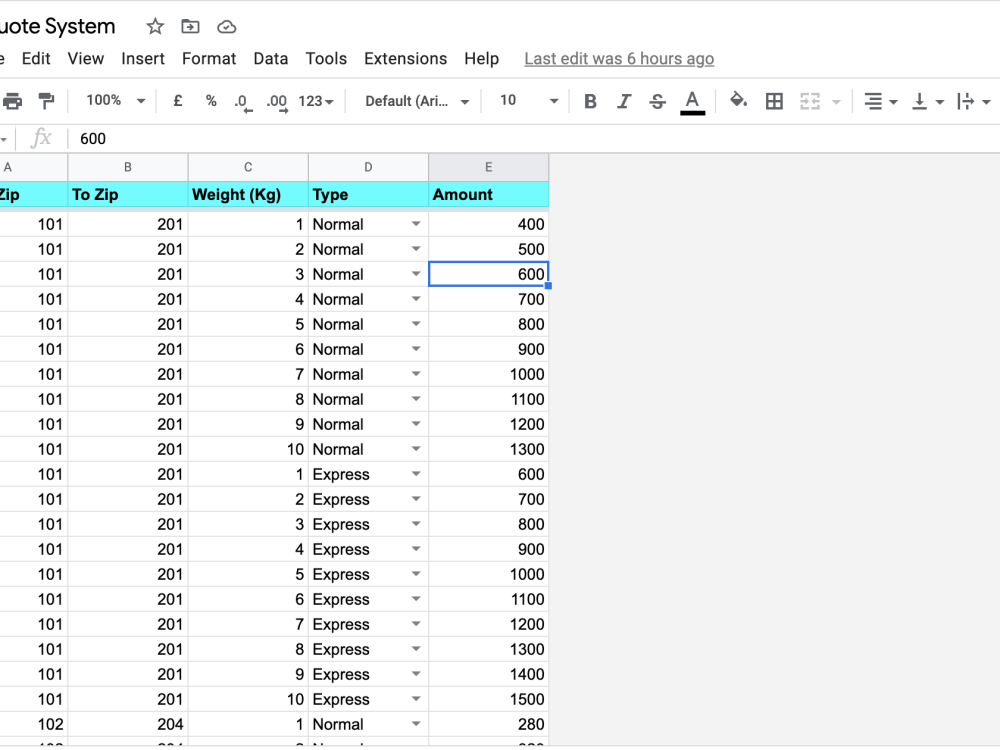This screenshot has height=750, width=1000.
Task: Click the move-to-folder icon
Action: 190,27
